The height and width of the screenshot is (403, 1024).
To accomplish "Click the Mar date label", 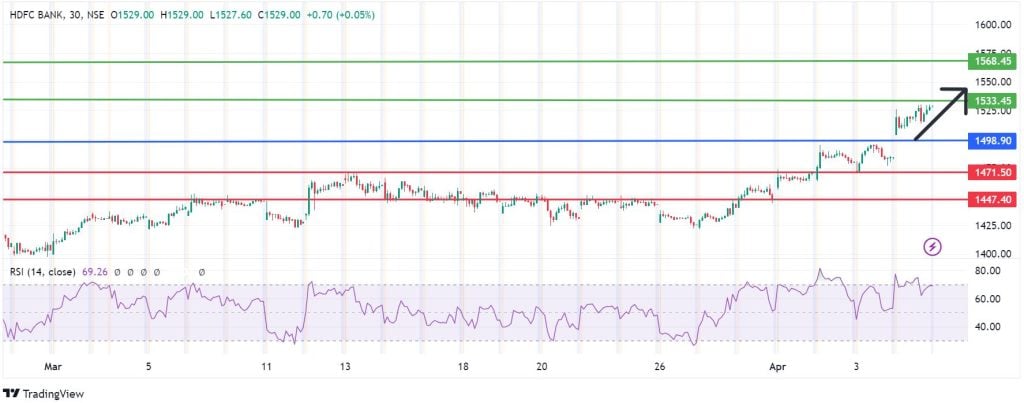I will click(x=52, y=366).
